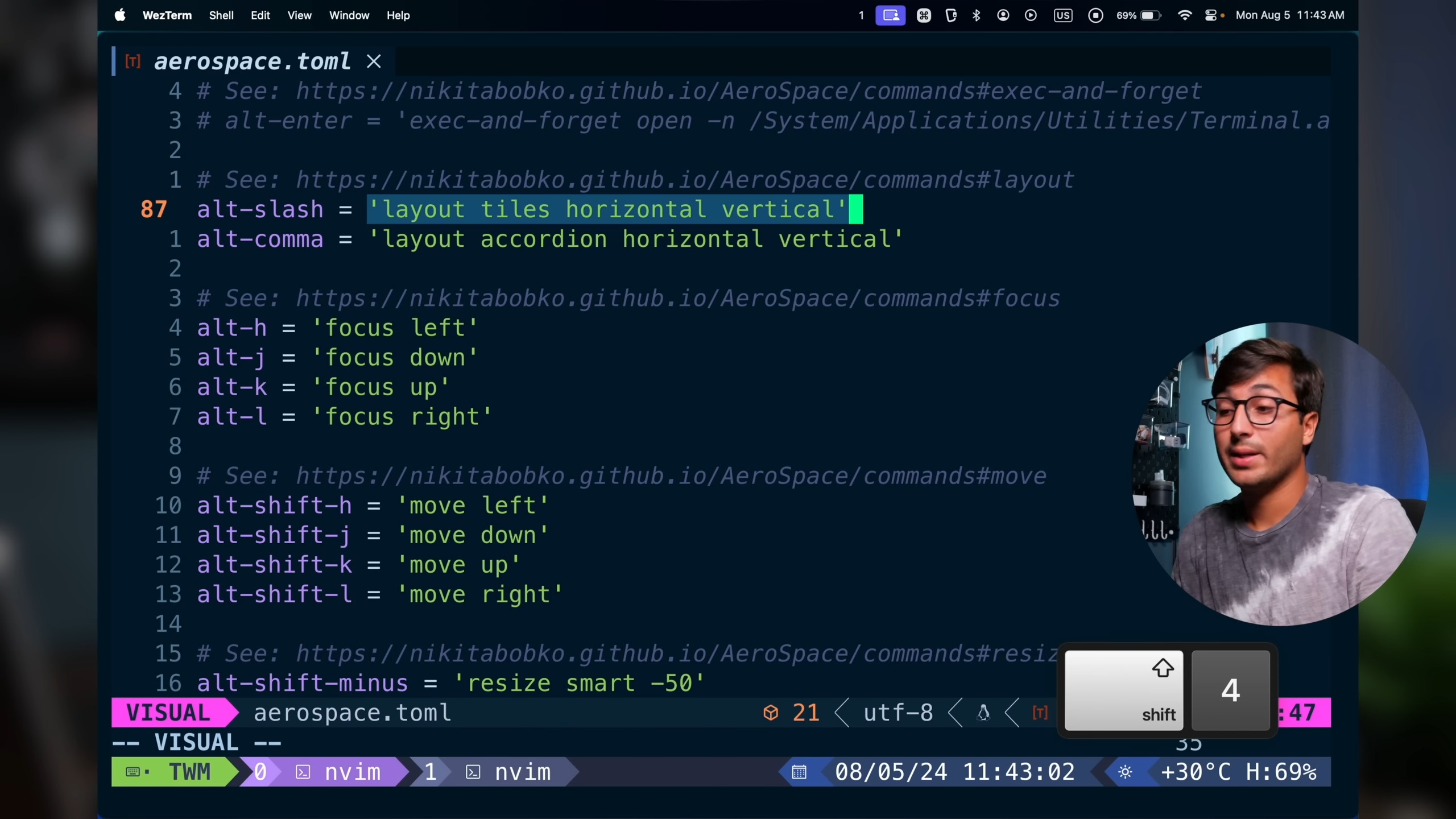Click the weather sun icon
This screenshot has height=819, width=1456.
click(x=1125, y=772)
